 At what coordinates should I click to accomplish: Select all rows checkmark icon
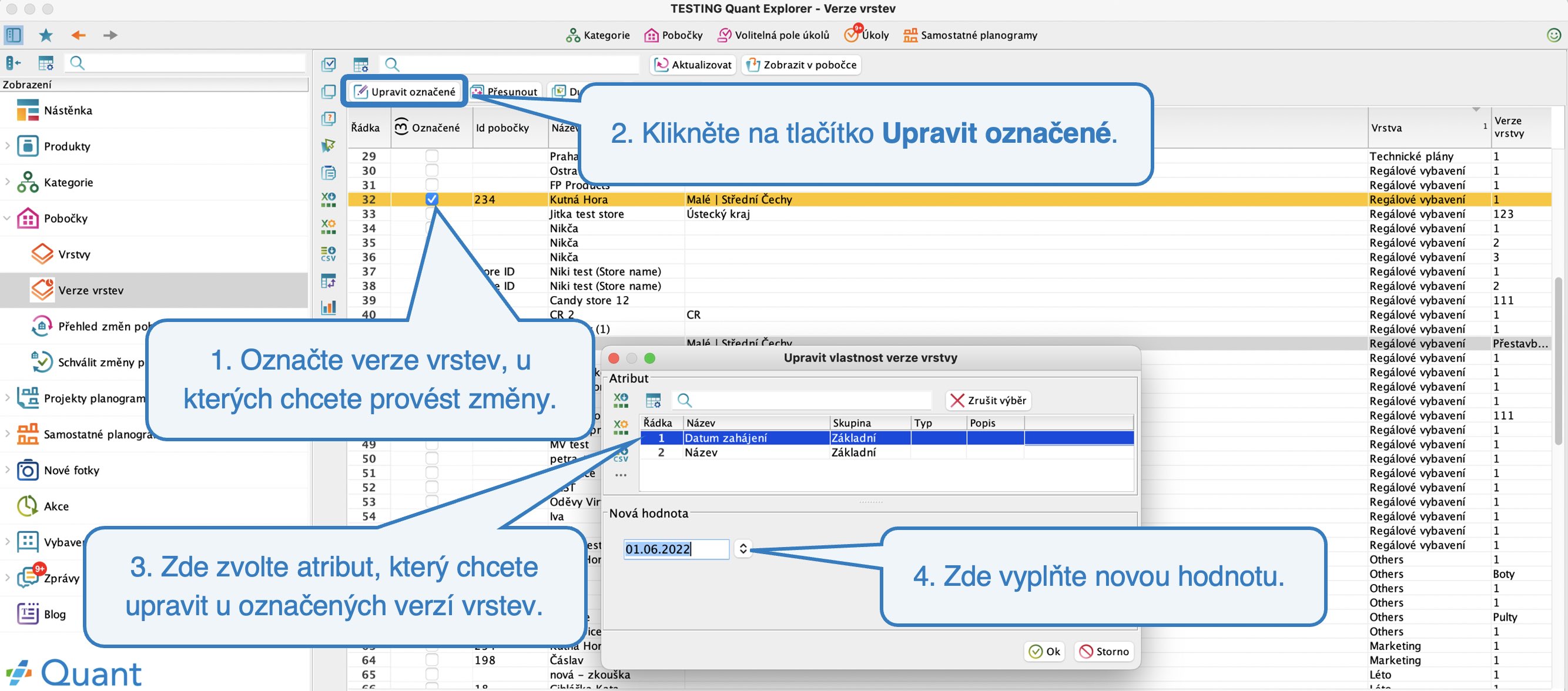coord(329,64)
